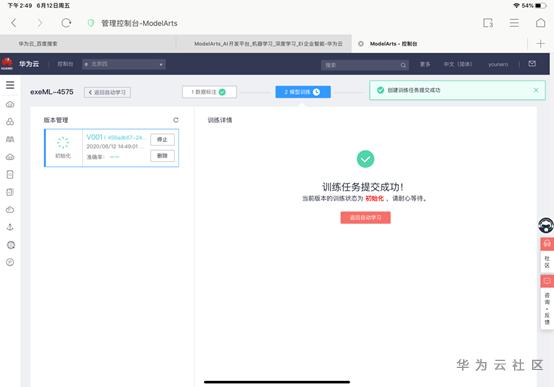The image size is (554, 387).
Task: Open the globe sidebar icon
Action: coord(11,245)
